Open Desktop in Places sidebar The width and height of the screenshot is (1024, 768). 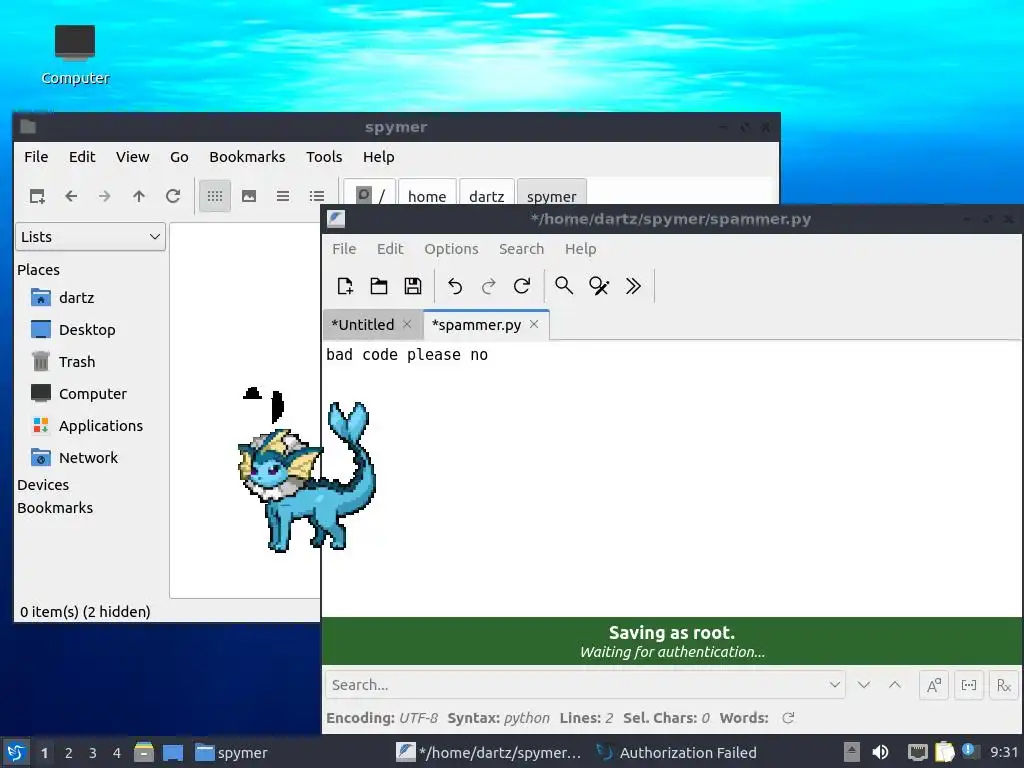click(73, 330)
